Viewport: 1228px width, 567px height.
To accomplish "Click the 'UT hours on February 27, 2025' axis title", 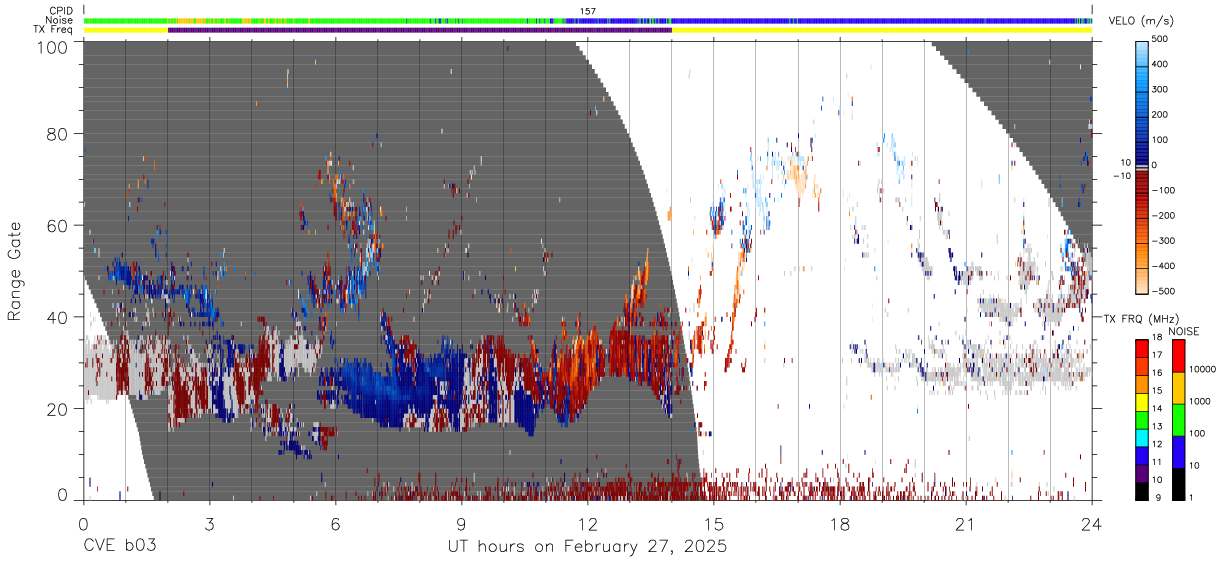I will [587, 547].
